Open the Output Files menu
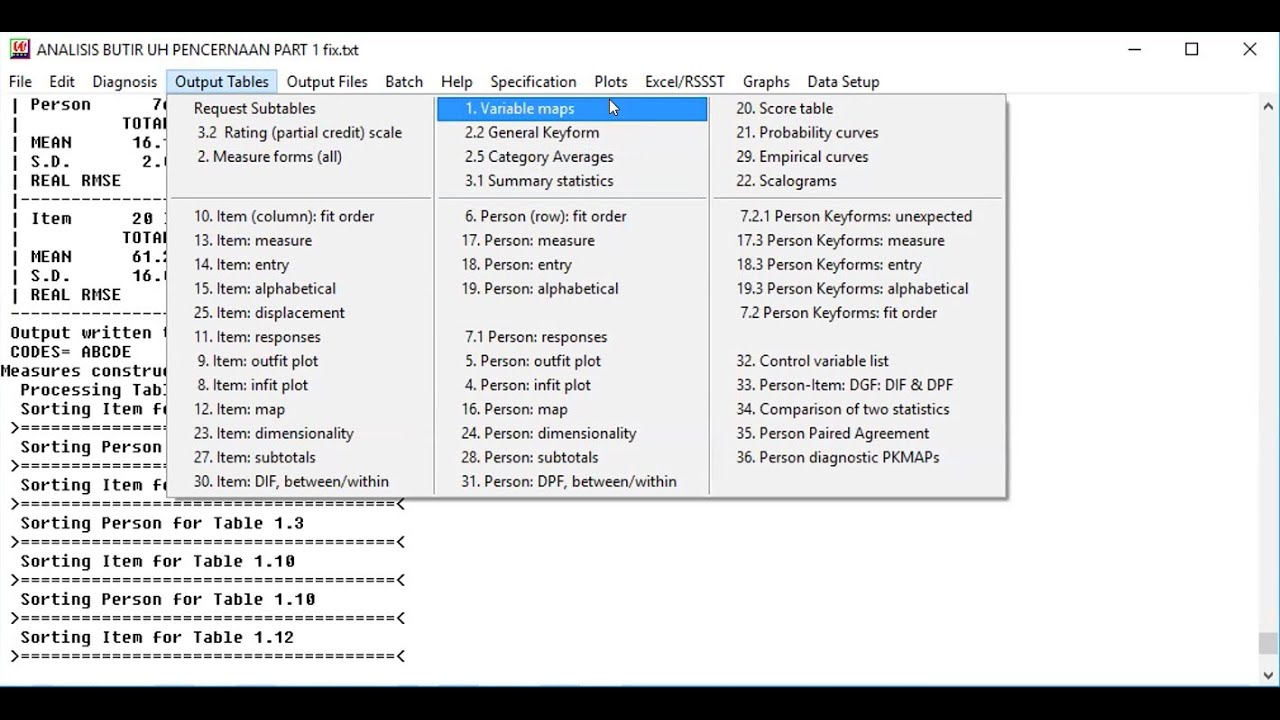Viewport: 1280px width, 720px height. (x=327, y=82)
